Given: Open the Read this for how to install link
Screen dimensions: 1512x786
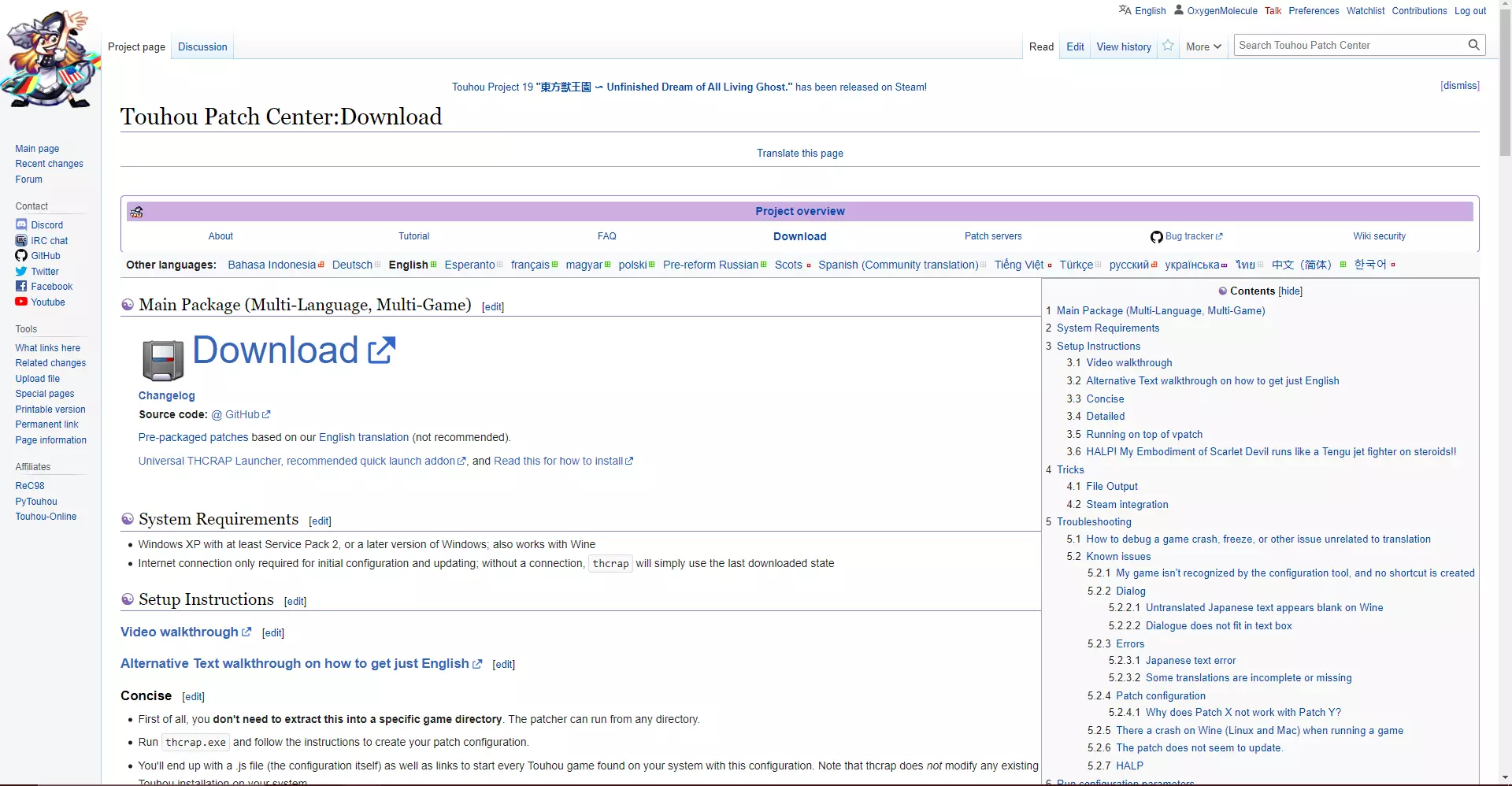Looking at the screenshot, I should click(x=563, y=462).
